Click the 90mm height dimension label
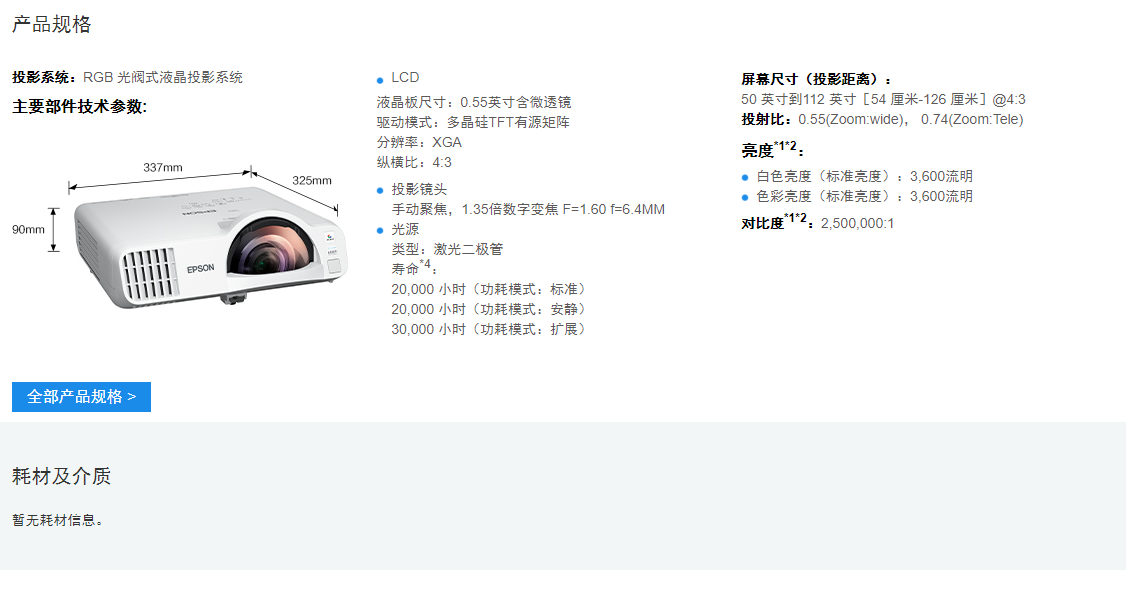The height and width of the screenshot is (594, 1126). point(28,229)
